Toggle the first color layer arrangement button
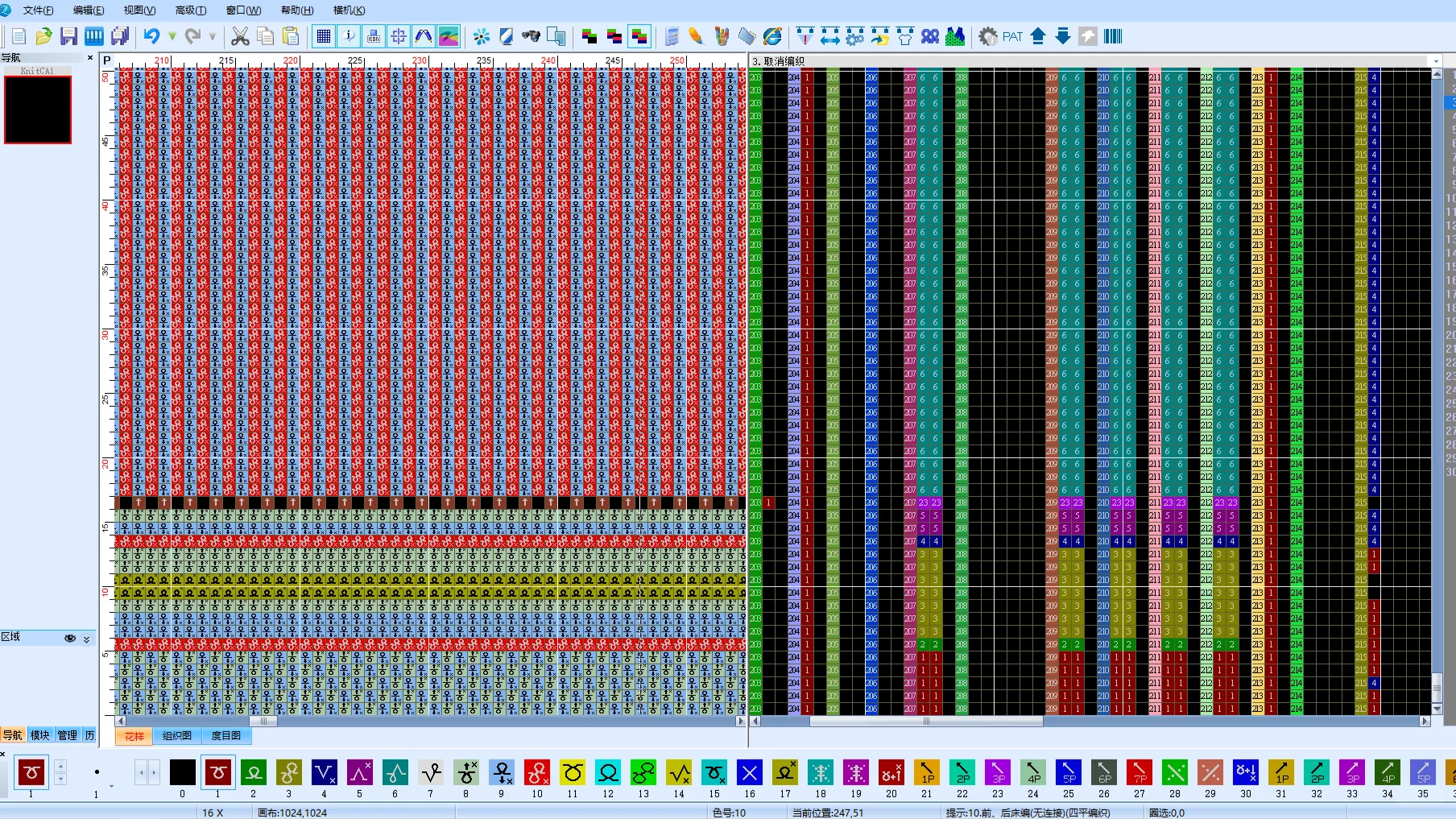This screenshot has width=1456, height=819. point(589,36)
